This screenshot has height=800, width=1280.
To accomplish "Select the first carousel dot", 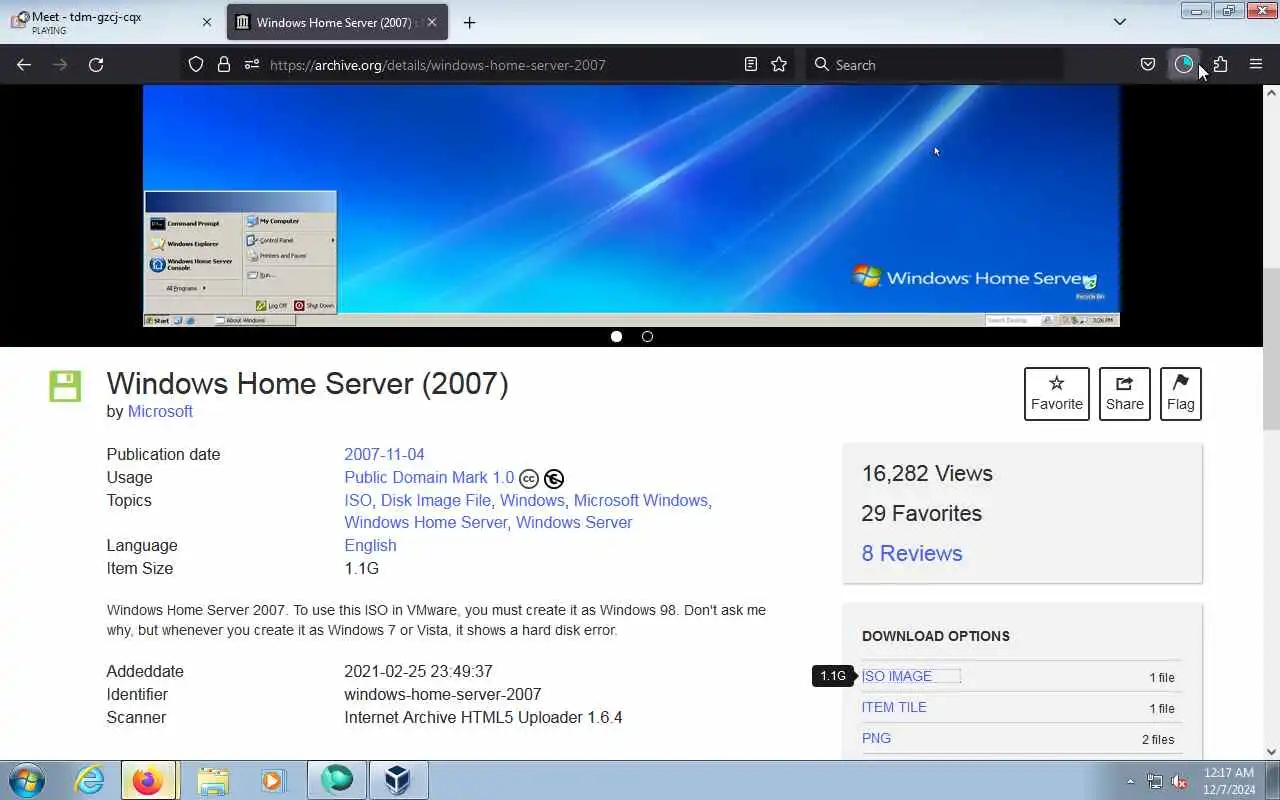I will 616,336.
